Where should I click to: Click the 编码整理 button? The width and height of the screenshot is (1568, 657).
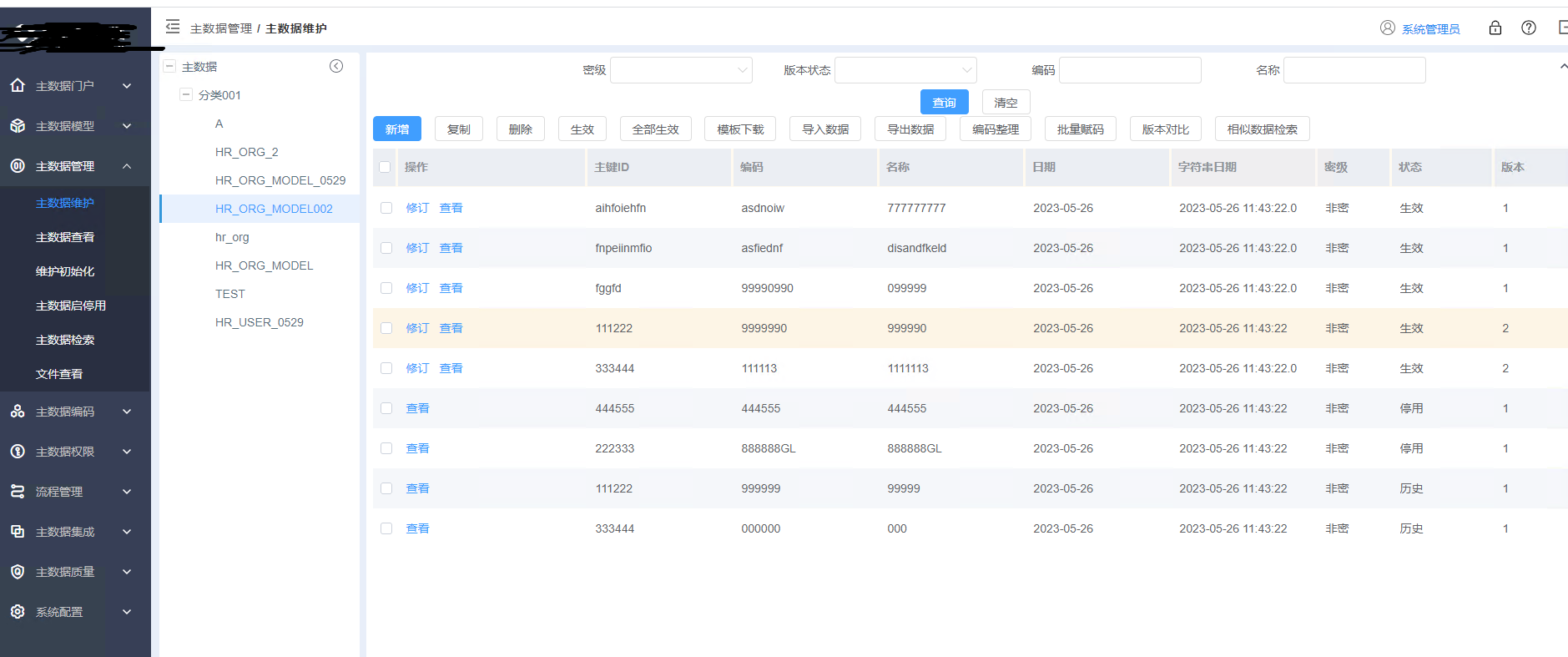996,129
